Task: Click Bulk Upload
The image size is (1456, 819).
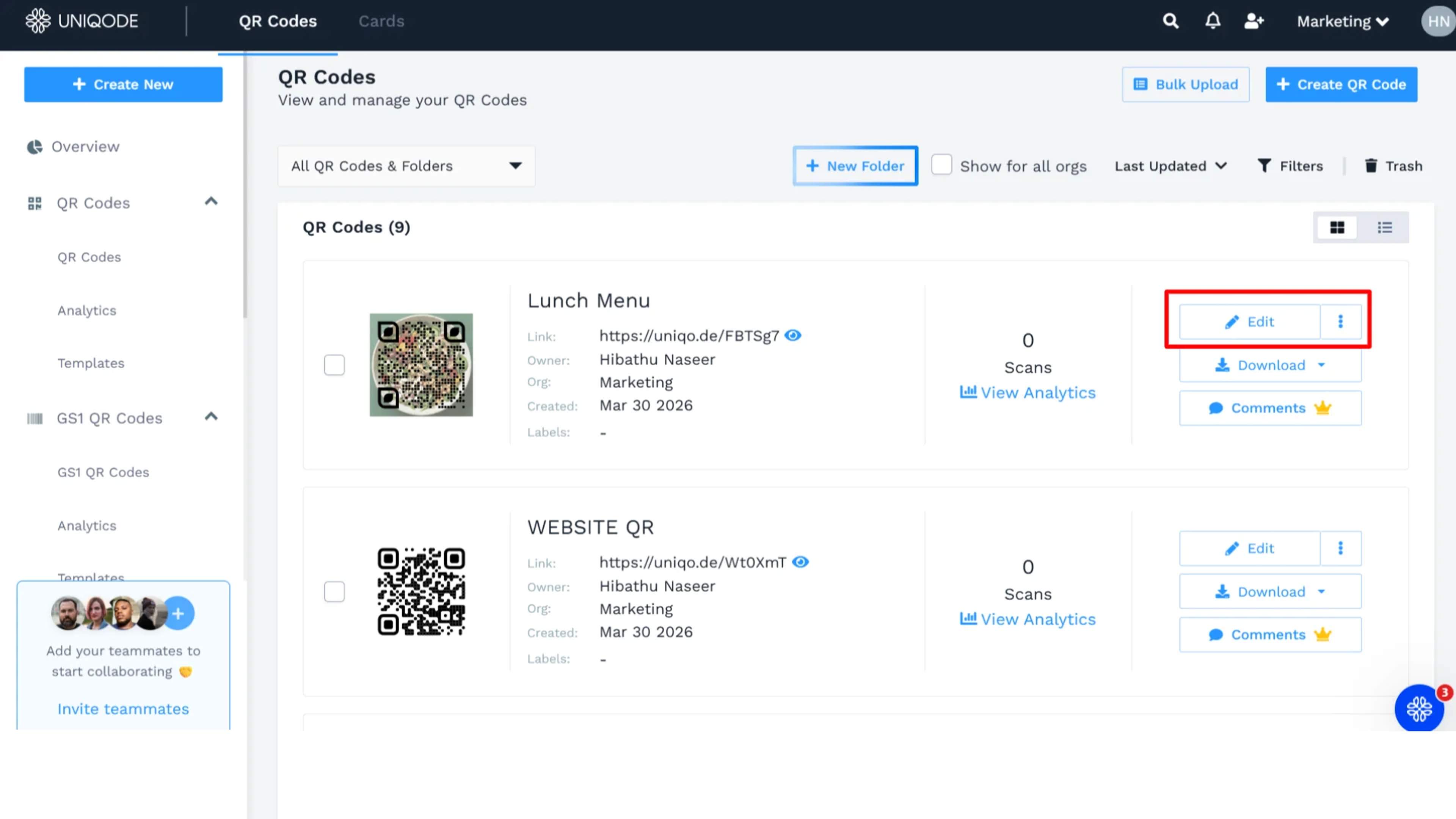Action: tap(1186, 85)
